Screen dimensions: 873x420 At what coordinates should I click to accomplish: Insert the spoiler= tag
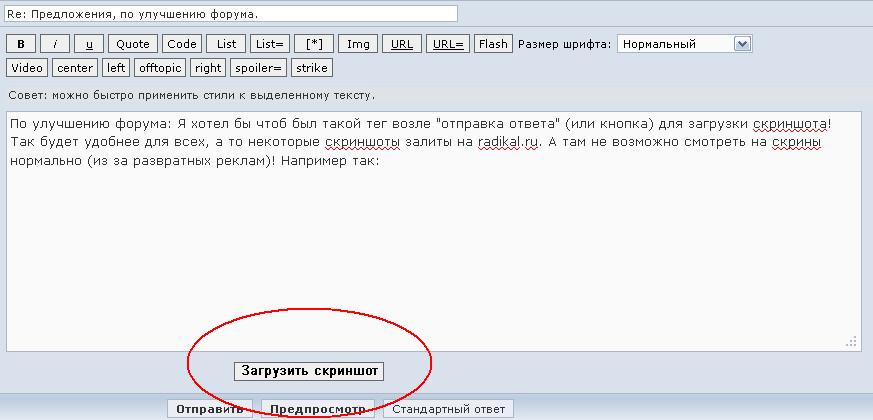click(258, 68)
